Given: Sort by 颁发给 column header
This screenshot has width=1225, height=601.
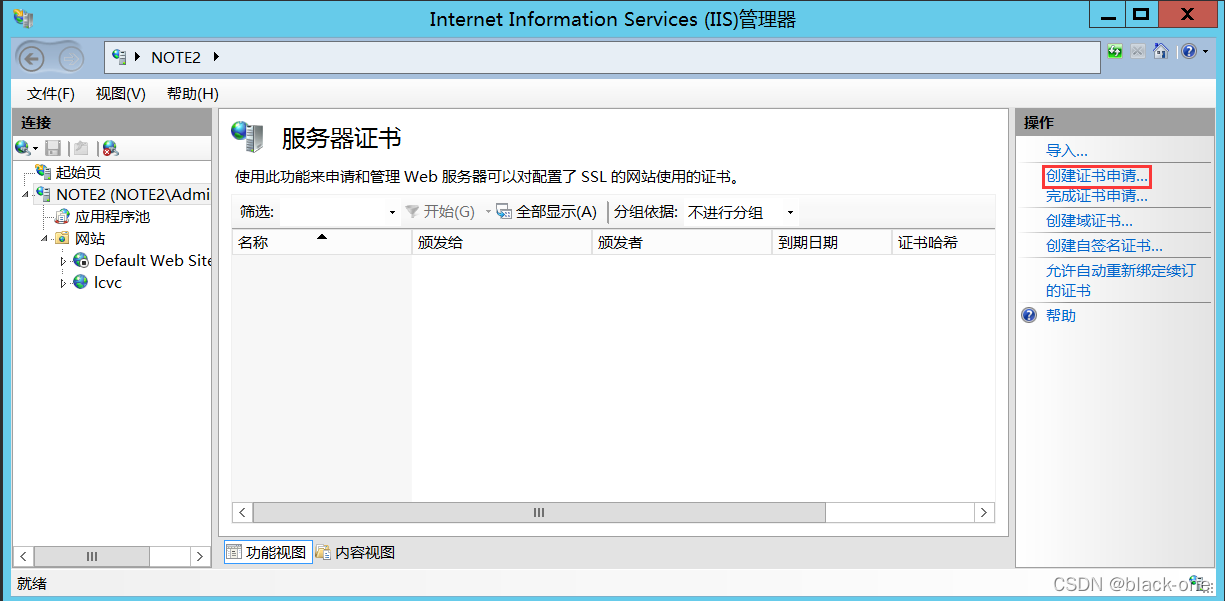Looking at the screenshot, I should (x=502, y=242).
